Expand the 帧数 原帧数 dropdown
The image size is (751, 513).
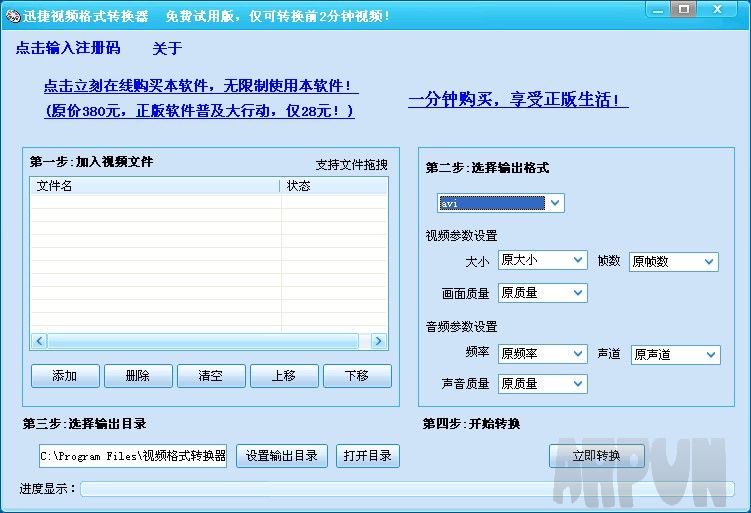(673, 262)
